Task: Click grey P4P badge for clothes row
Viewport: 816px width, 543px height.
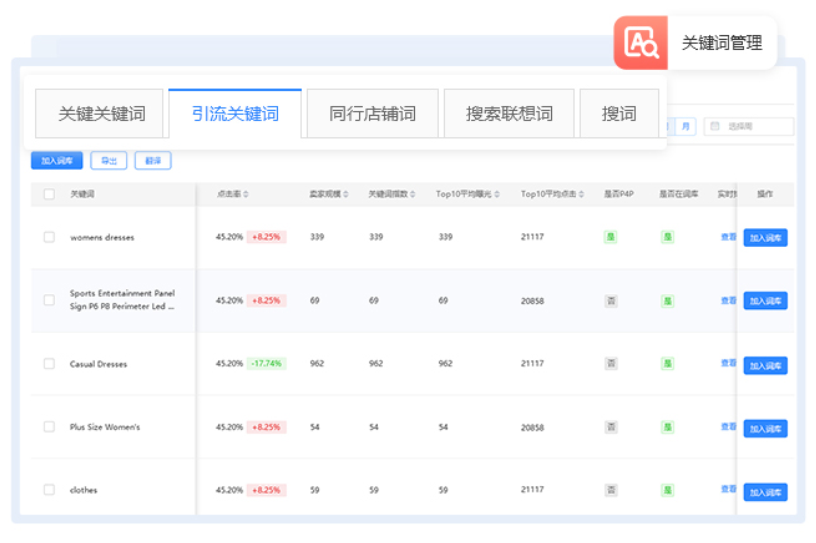Action: (x=611, y=490)
